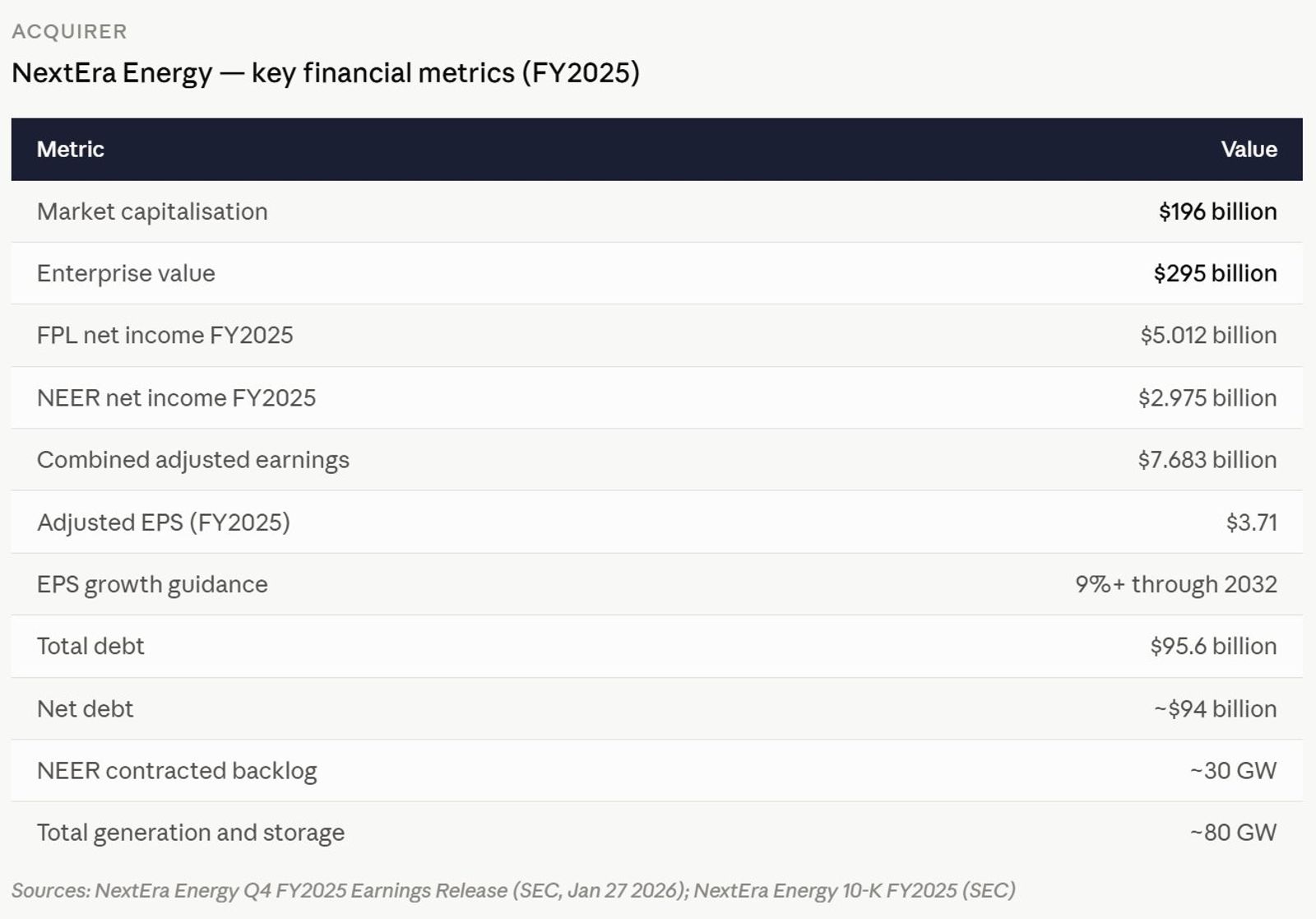
Task: Click the Sources footnote text
Action: pyautogui.click(x=513, y=890)
